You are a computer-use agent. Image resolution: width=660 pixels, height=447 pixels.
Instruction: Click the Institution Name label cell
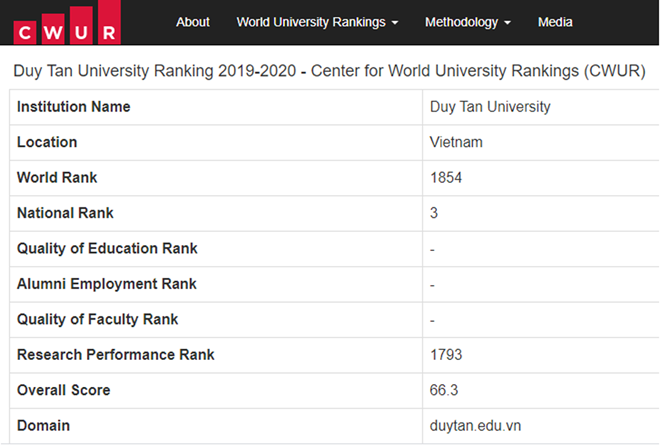(216, 107)
